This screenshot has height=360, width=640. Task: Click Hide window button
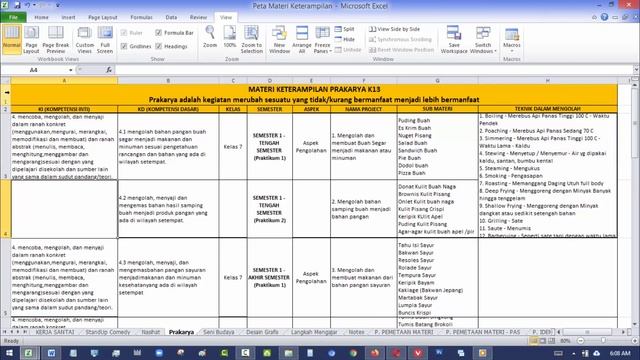coord(344,39)
